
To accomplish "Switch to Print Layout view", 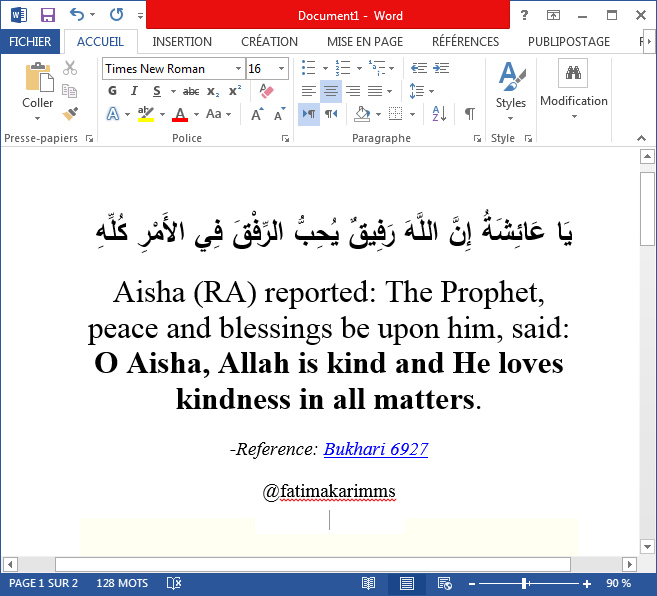I will 406,583.
